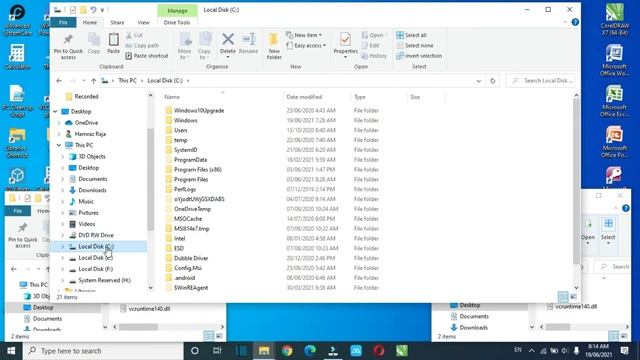
Task: Switch to the View ribbon tab
Action: (x=143, y=22)
